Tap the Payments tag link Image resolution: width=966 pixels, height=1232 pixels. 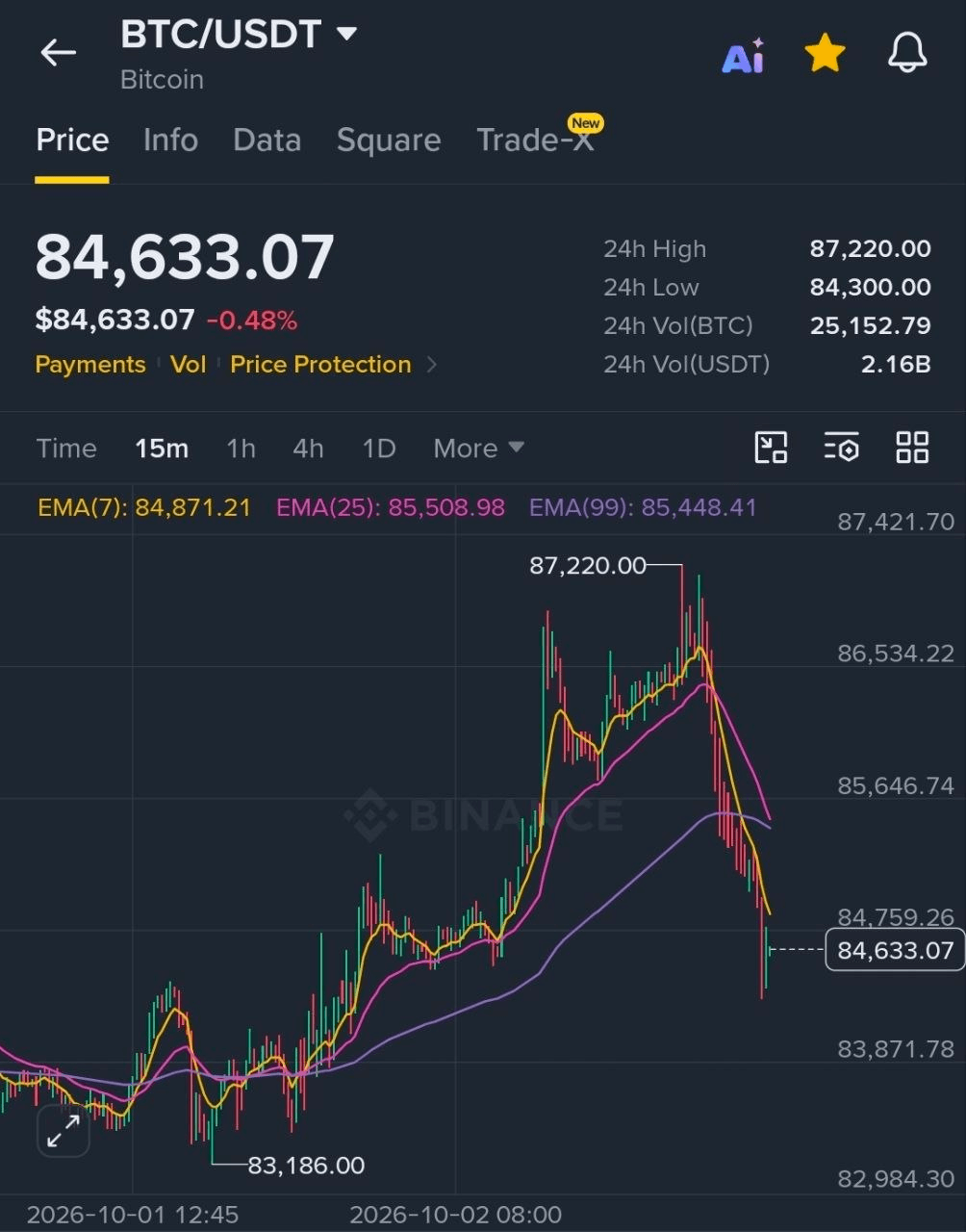90,365
